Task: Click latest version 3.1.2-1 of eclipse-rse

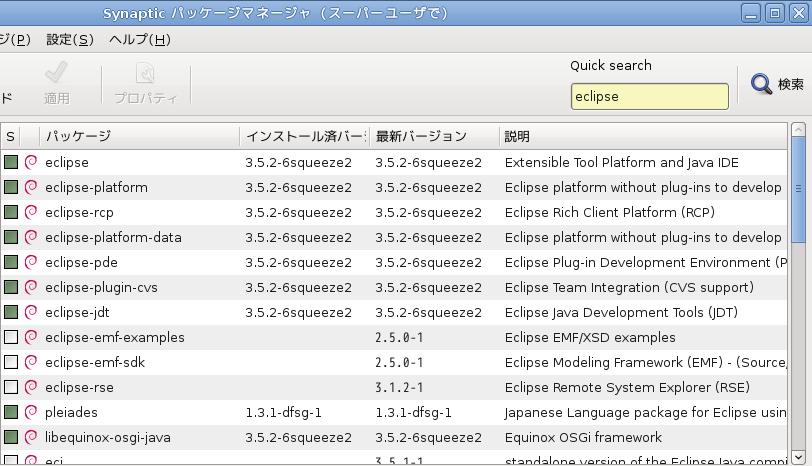Action: 399,387
